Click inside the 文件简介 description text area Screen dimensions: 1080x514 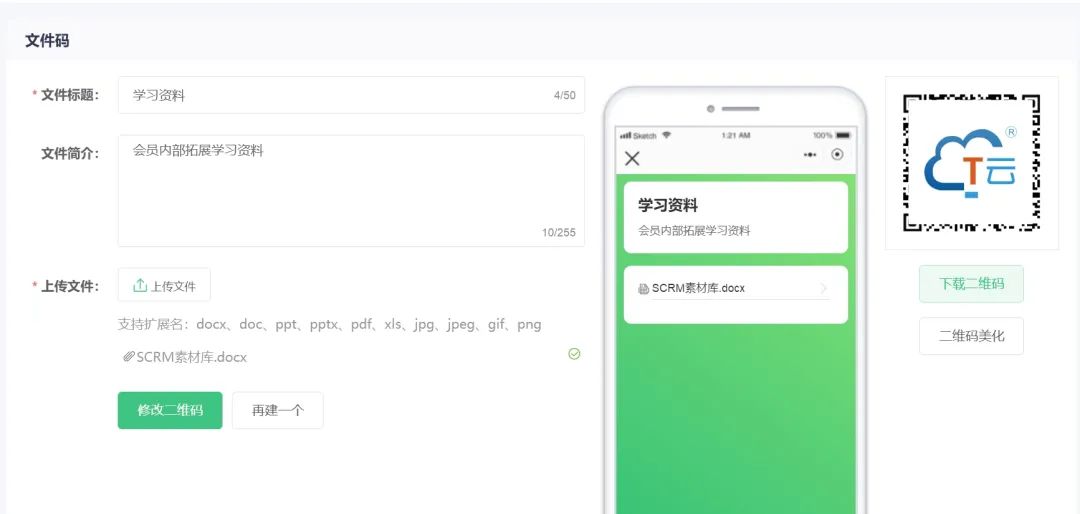click(x=350, y=190)
